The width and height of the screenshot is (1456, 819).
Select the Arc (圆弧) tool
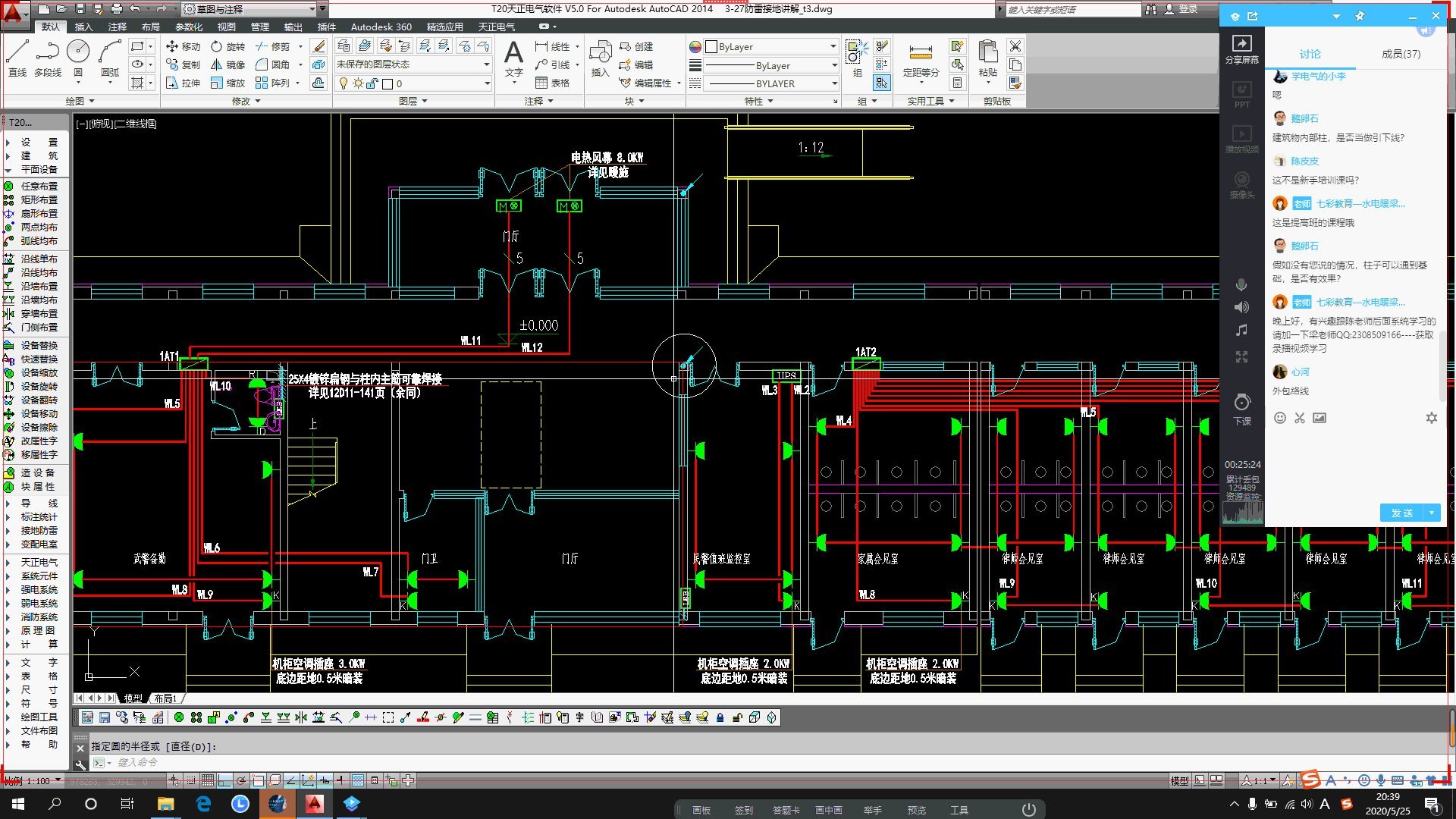[x=110, y=58]
